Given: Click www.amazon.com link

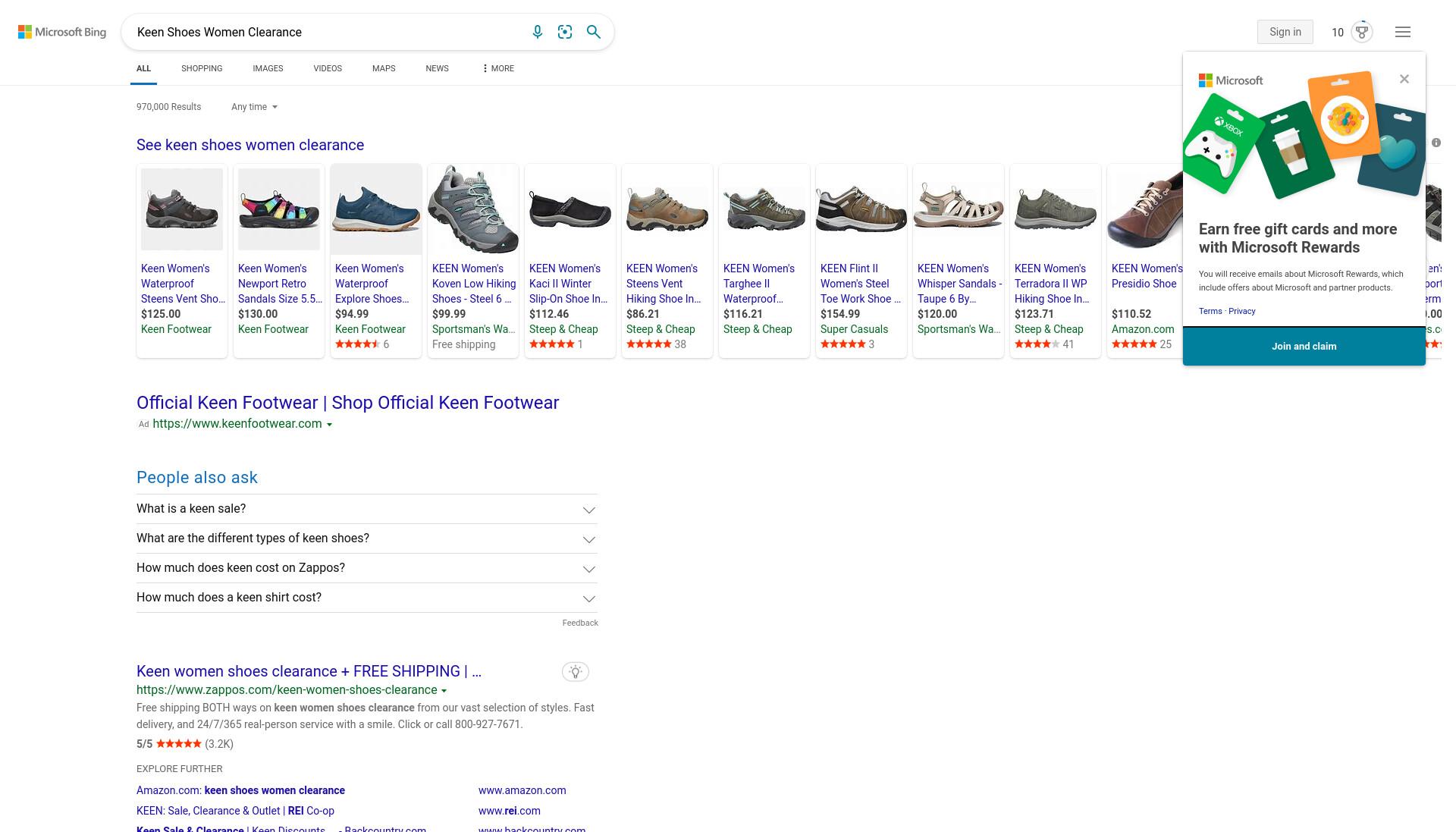Looking at the screenshot, I should (x=522, y=790).
